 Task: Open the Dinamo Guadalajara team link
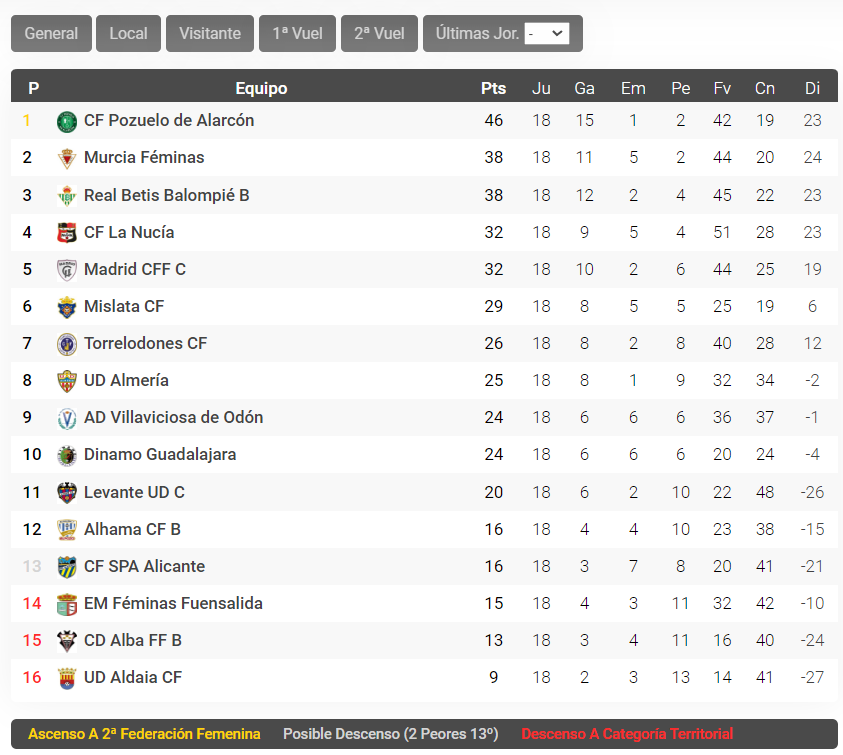160,454
